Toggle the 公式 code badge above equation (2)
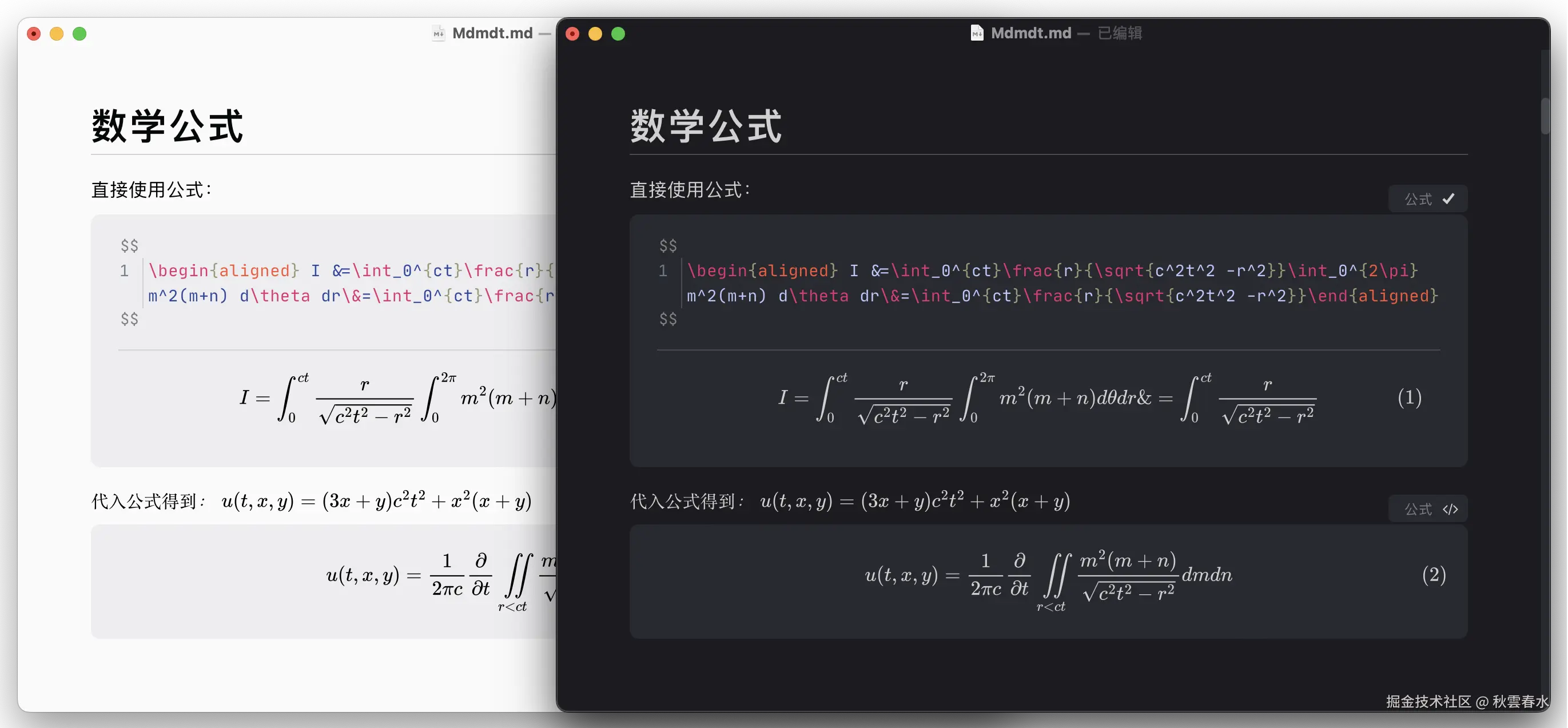This screenshot has height=728, width=1568. click(1427, 509)
